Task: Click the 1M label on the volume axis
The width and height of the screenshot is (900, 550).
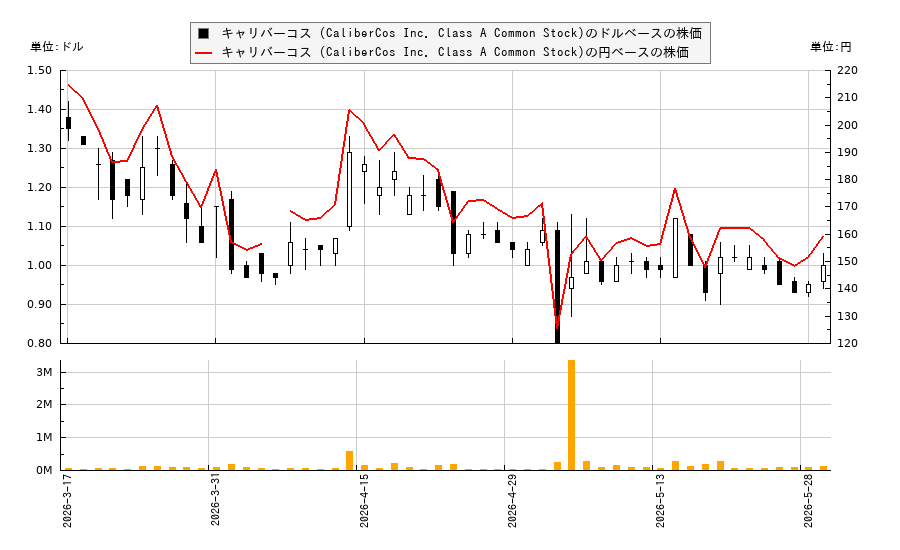Action: (44, 437)
